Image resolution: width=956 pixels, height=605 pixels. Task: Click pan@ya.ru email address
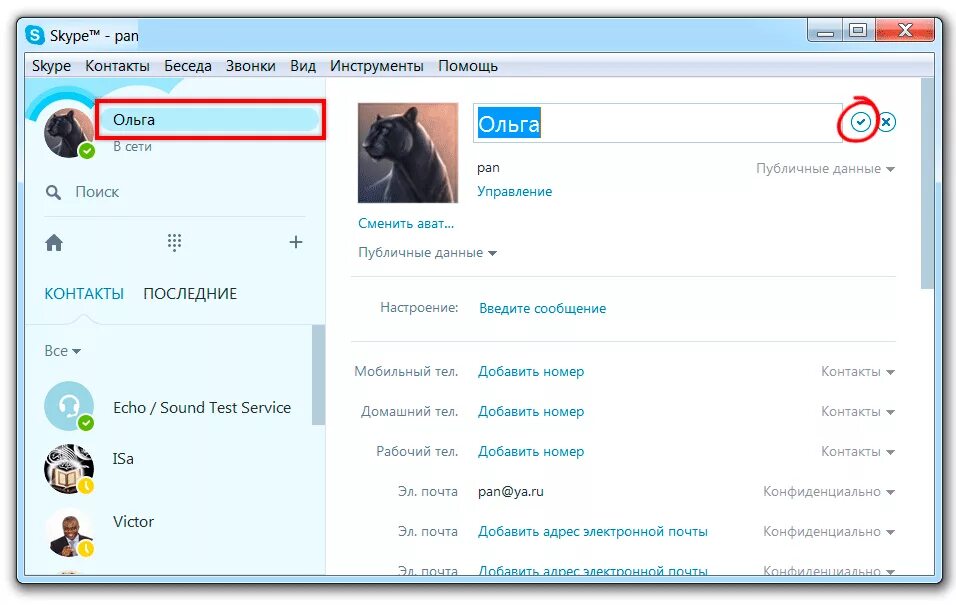pos(511,492)
